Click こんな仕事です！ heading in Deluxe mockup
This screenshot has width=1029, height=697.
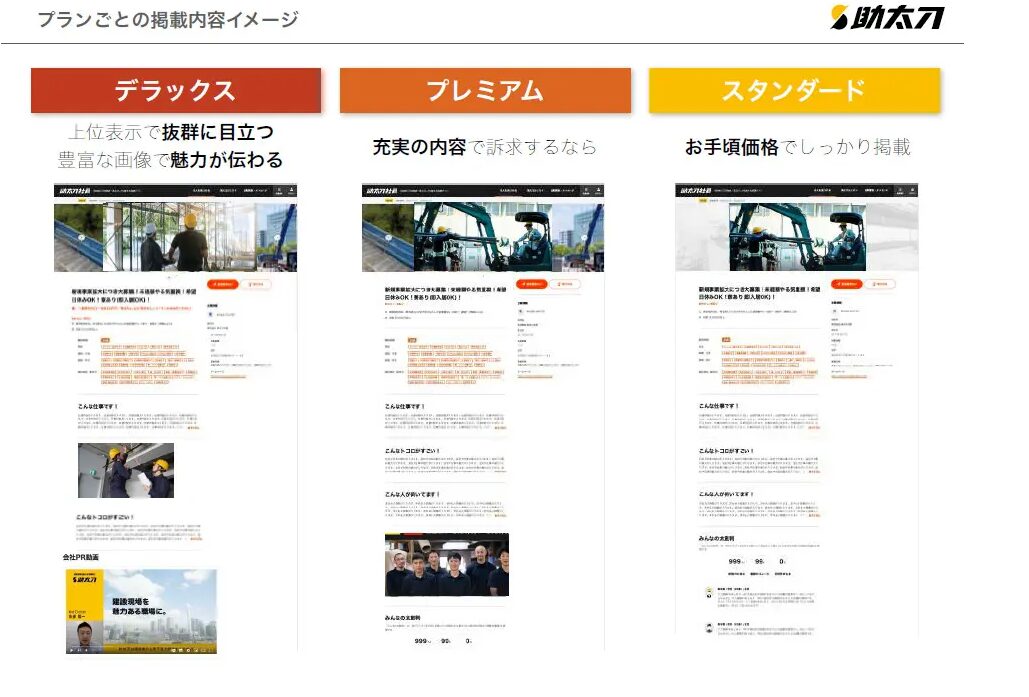click(98, 406)
